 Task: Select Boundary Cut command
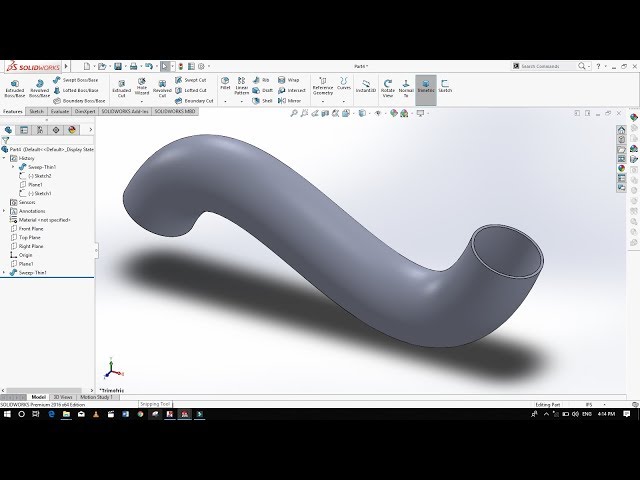(194, 100)
